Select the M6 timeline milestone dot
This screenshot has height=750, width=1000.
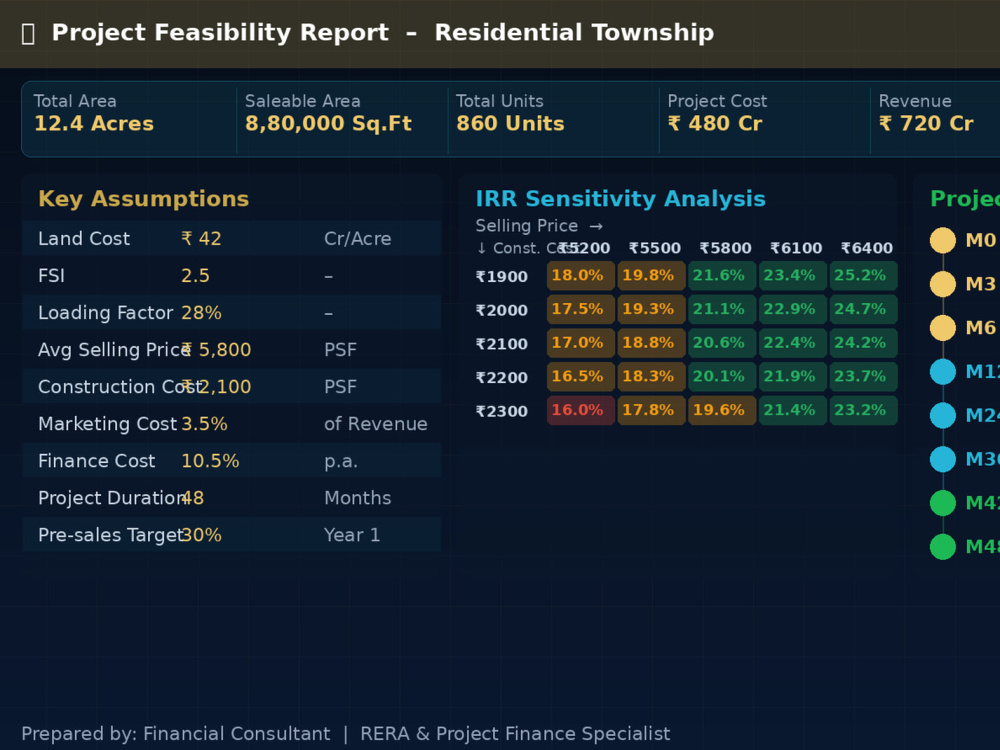click(x=943, y=328)
